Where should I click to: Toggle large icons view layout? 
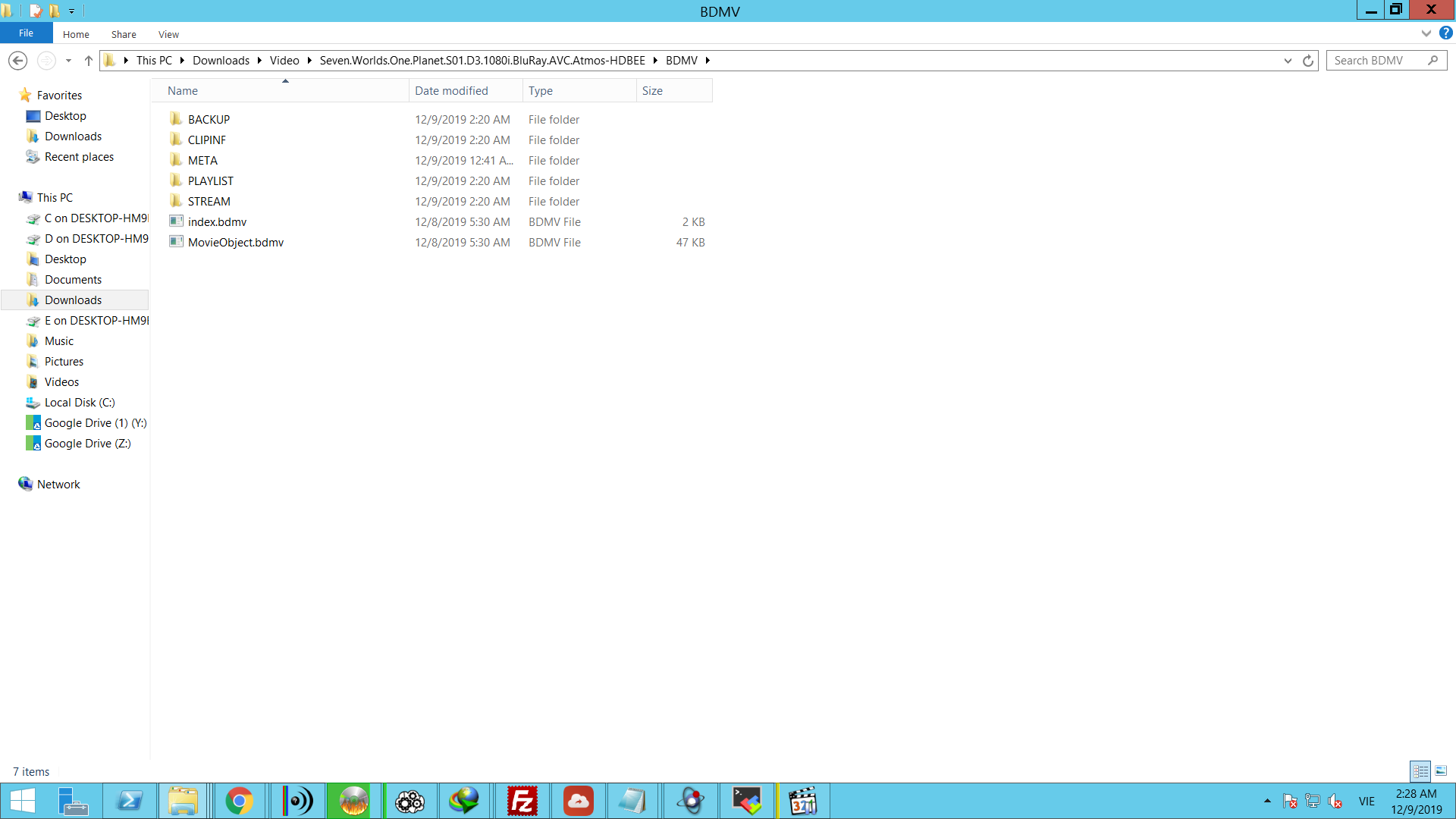1441,771
